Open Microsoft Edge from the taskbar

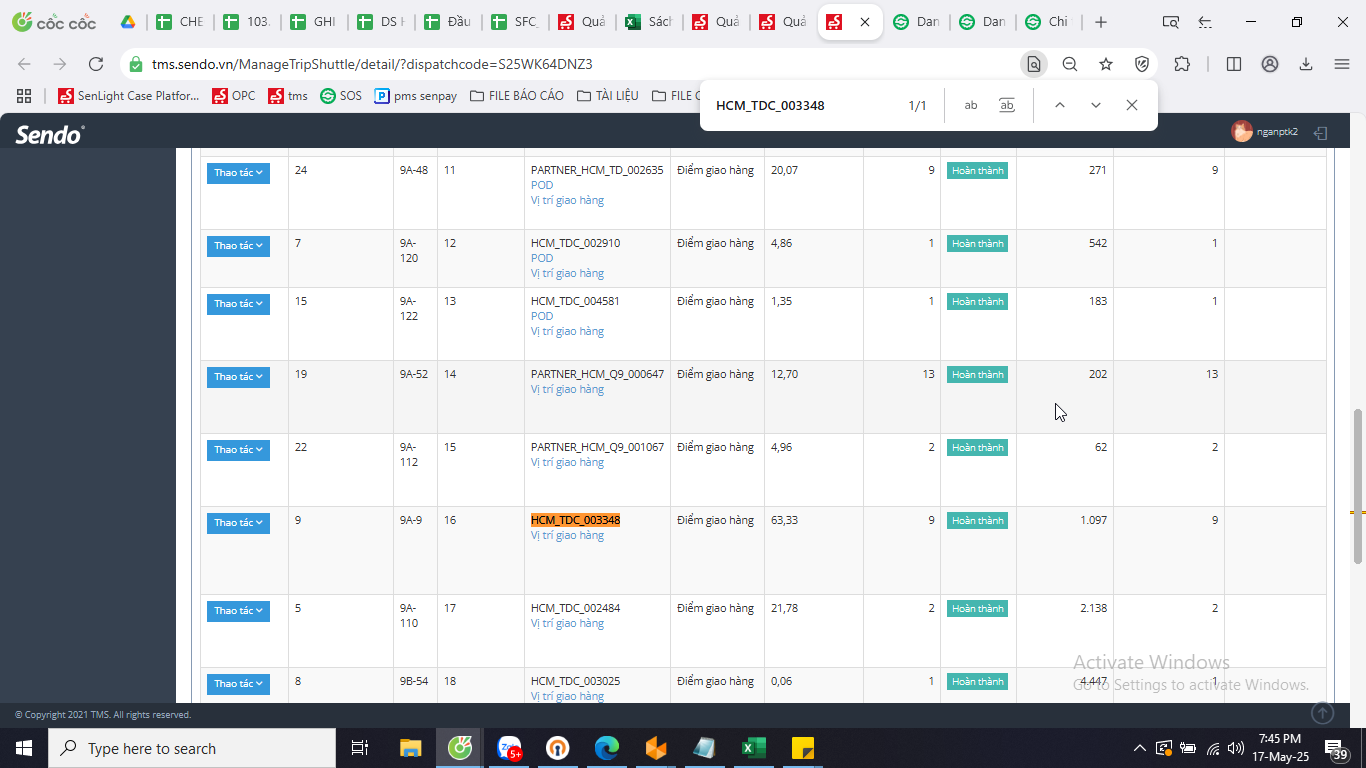607,748
